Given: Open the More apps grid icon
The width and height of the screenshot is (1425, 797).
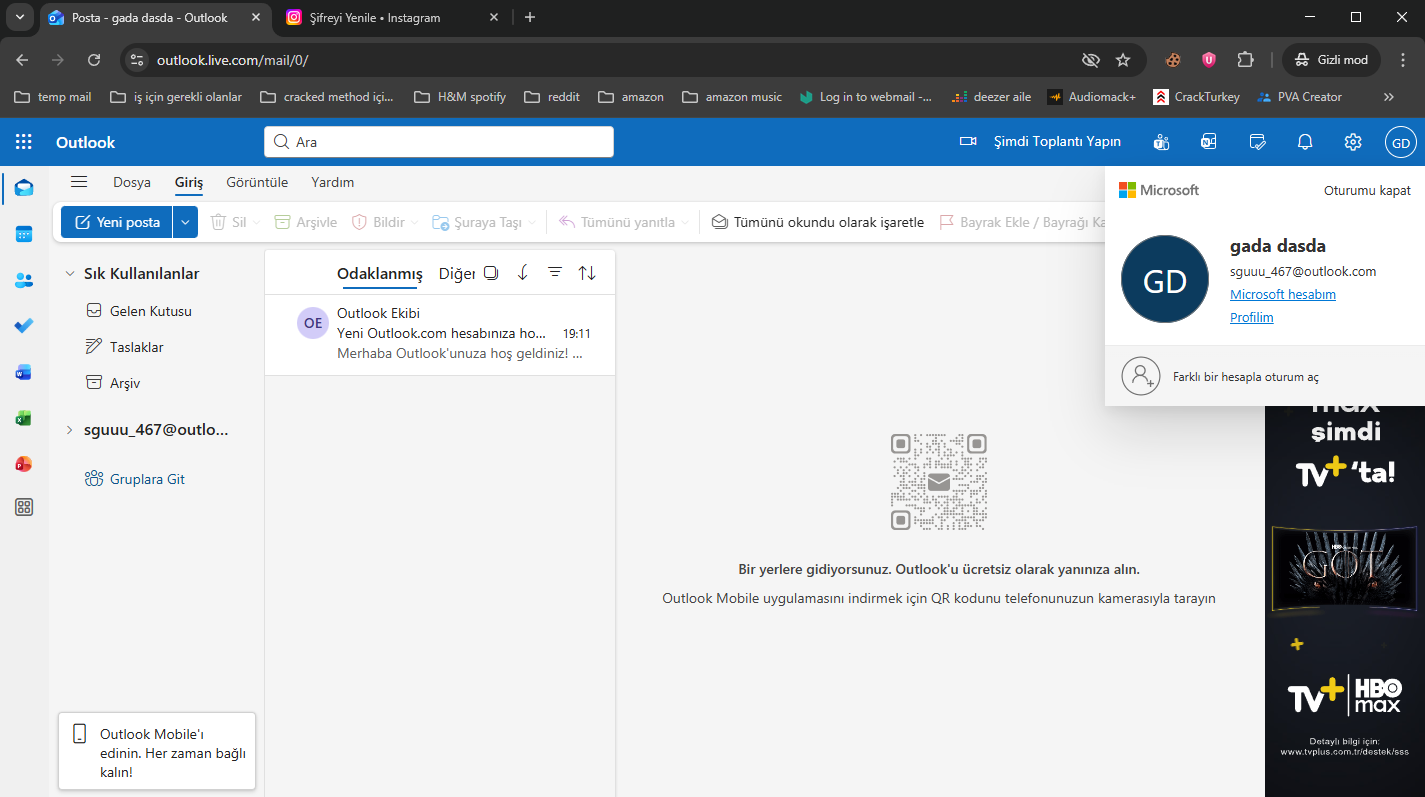Looking at the screenshot, I should click(24, 507).
